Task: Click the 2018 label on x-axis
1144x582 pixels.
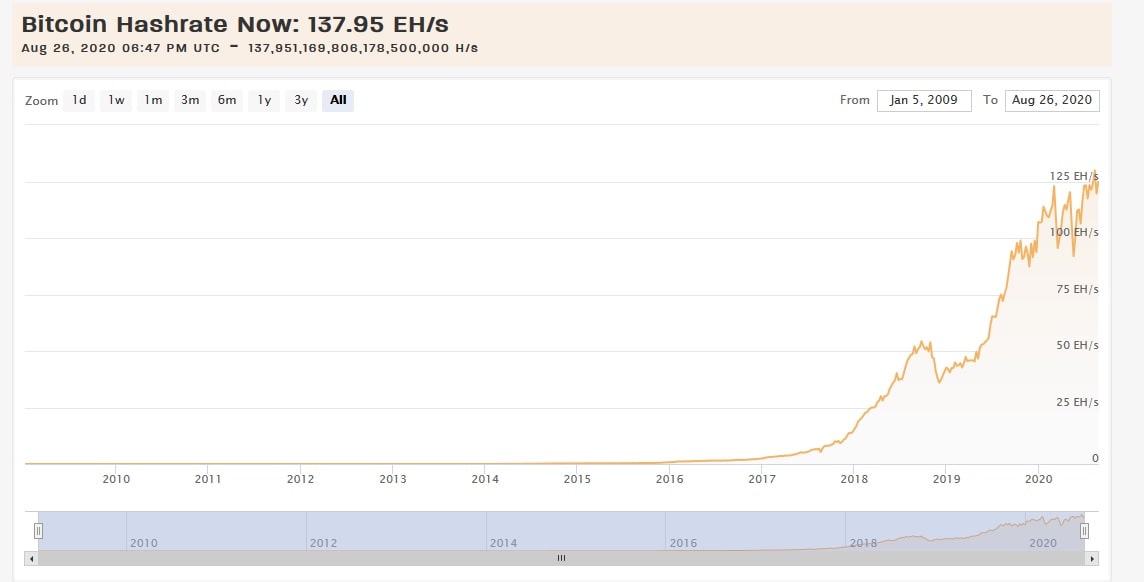Action: point(854,479)
